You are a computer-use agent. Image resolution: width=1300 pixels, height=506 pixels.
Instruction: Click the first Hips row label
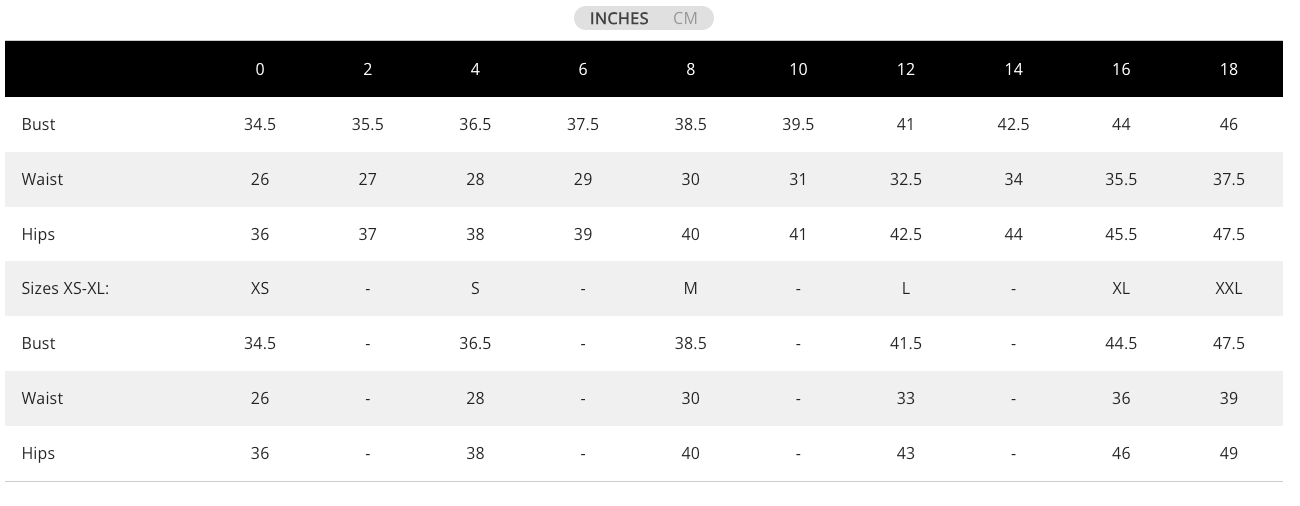[38, 234]
